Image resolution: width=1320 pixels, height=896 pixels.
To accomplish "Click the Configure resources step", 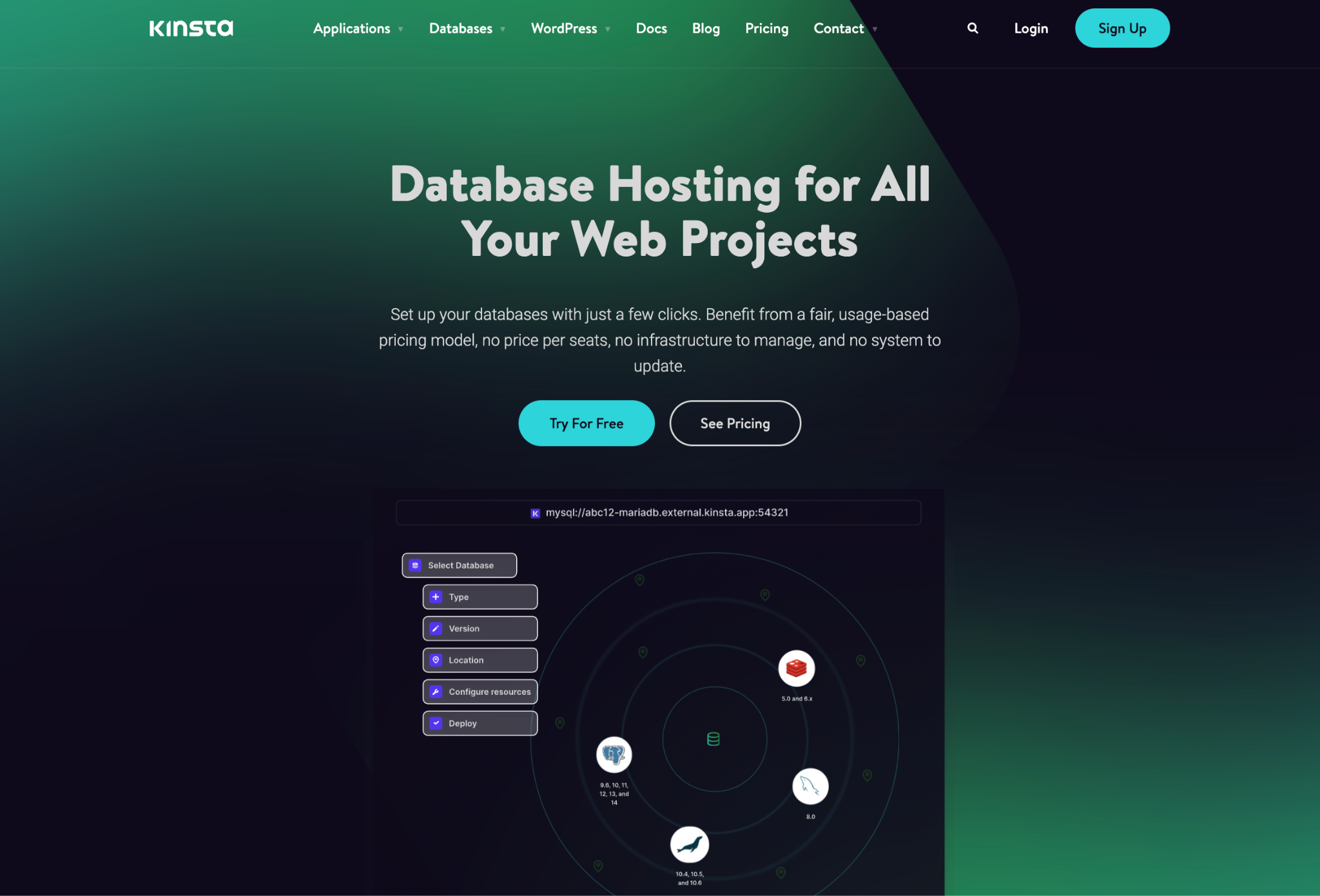I will (480, 691).
